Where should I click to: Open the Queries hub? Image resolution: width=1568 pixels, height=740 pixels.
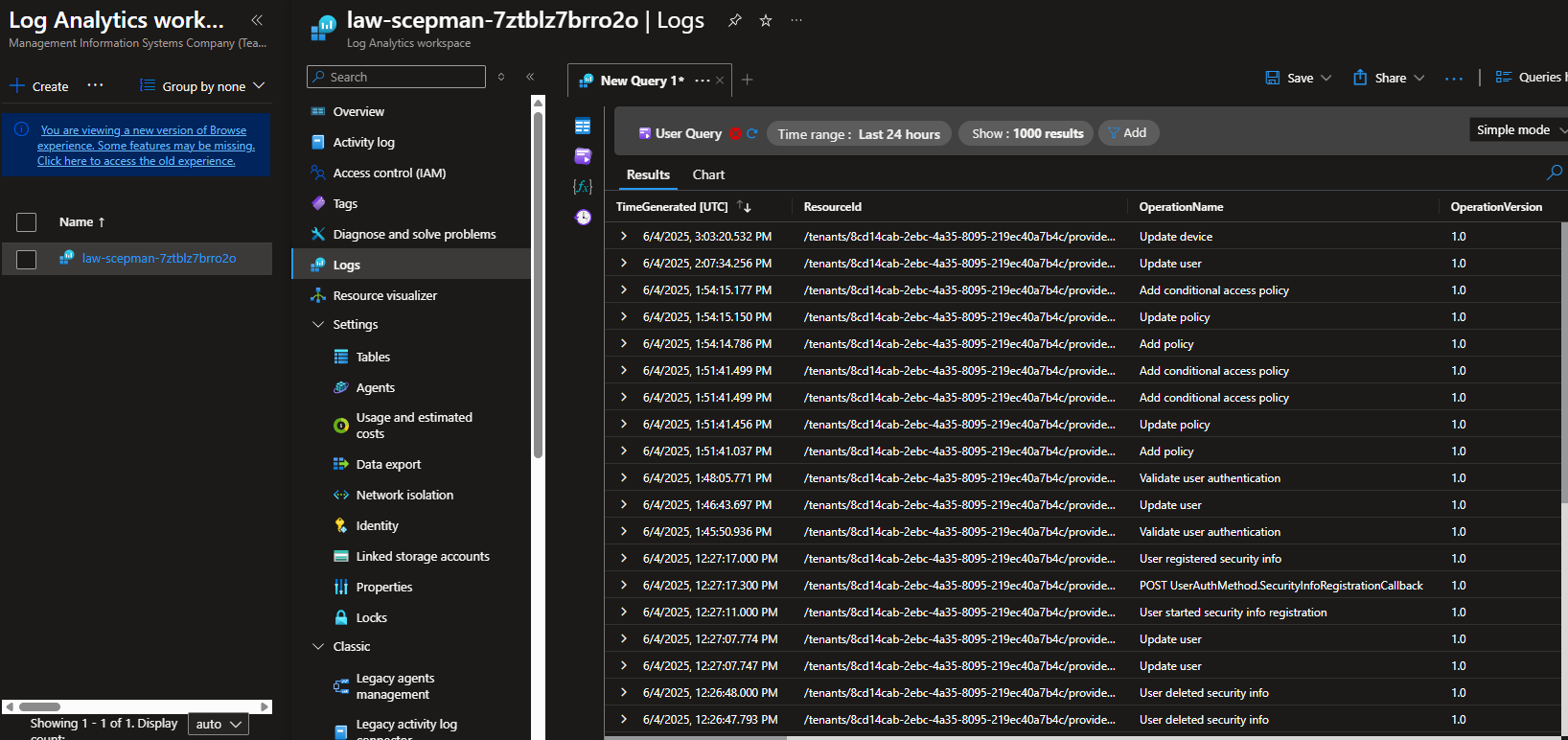click(1530, 77)
